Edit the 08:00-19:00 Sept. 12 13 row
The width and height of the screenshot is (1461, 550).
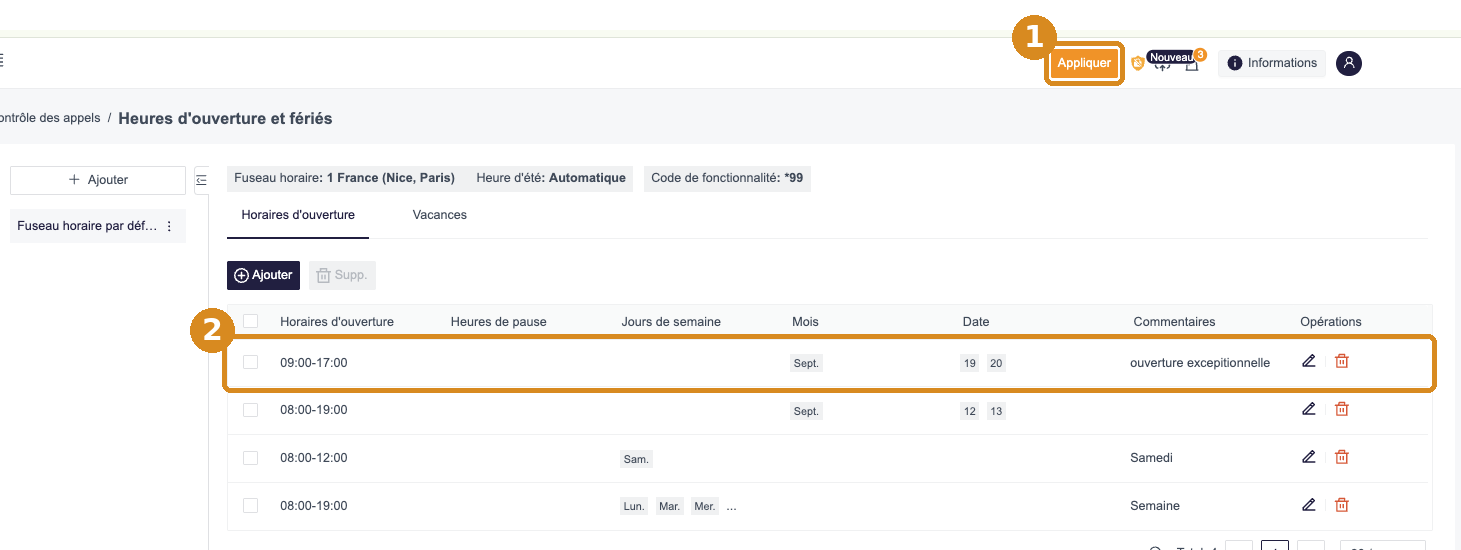(x=1309, y=409)
